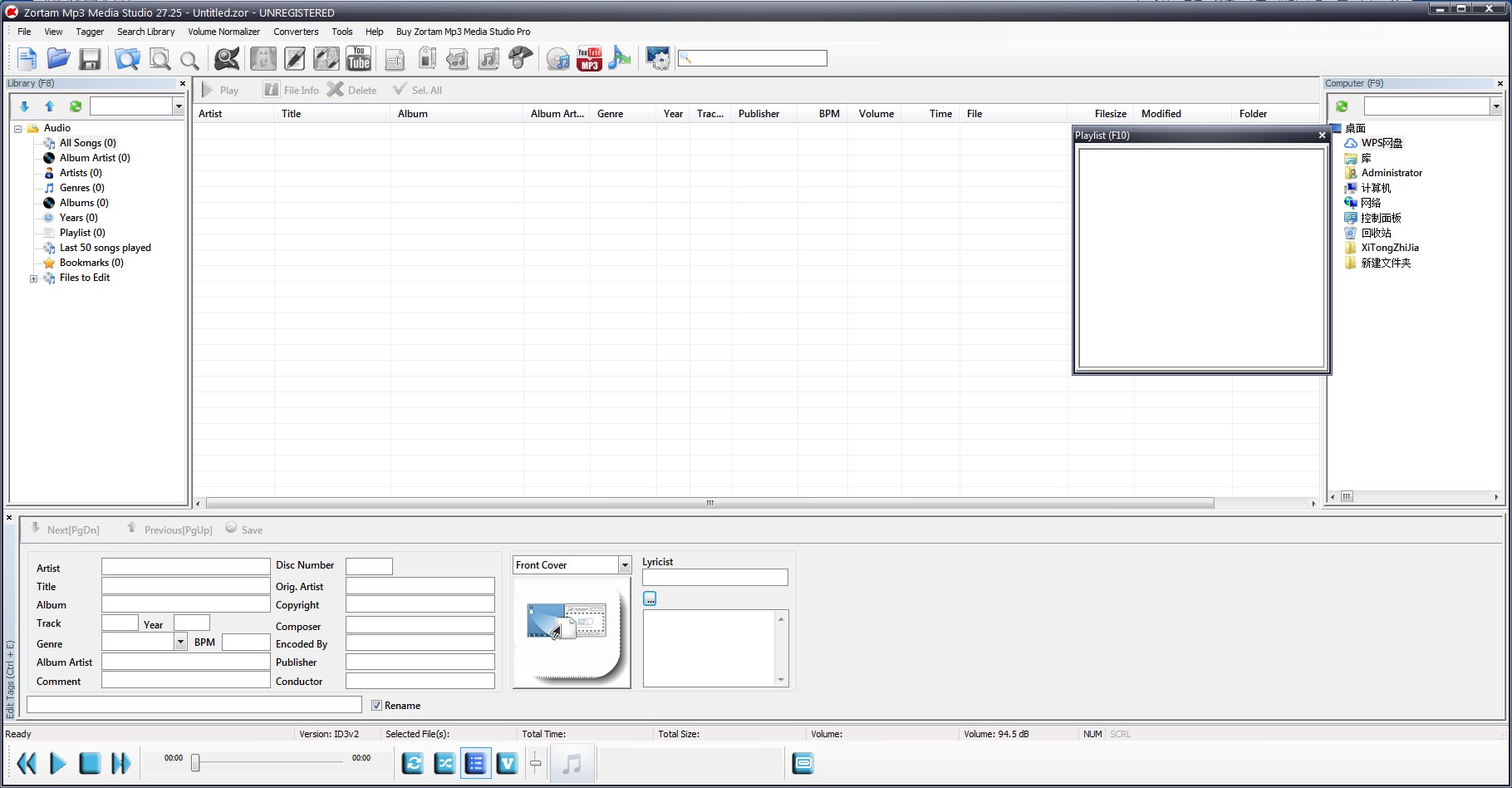Open settings via the monitor gear icon
The width and height of the screenshot is (1512, 788).
[658, 58]
